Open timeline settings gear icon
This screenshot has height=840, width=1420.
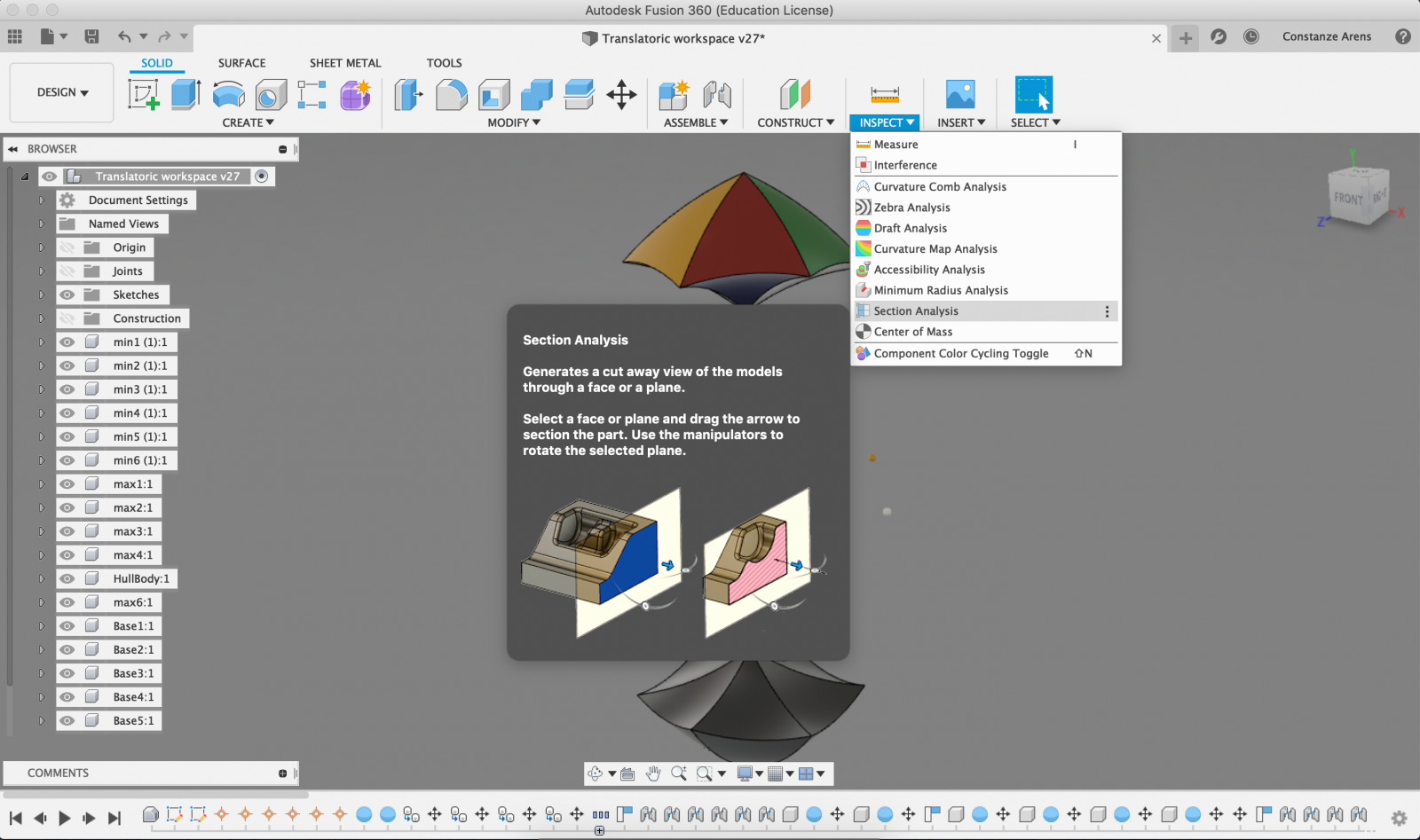click(1399, 818)
